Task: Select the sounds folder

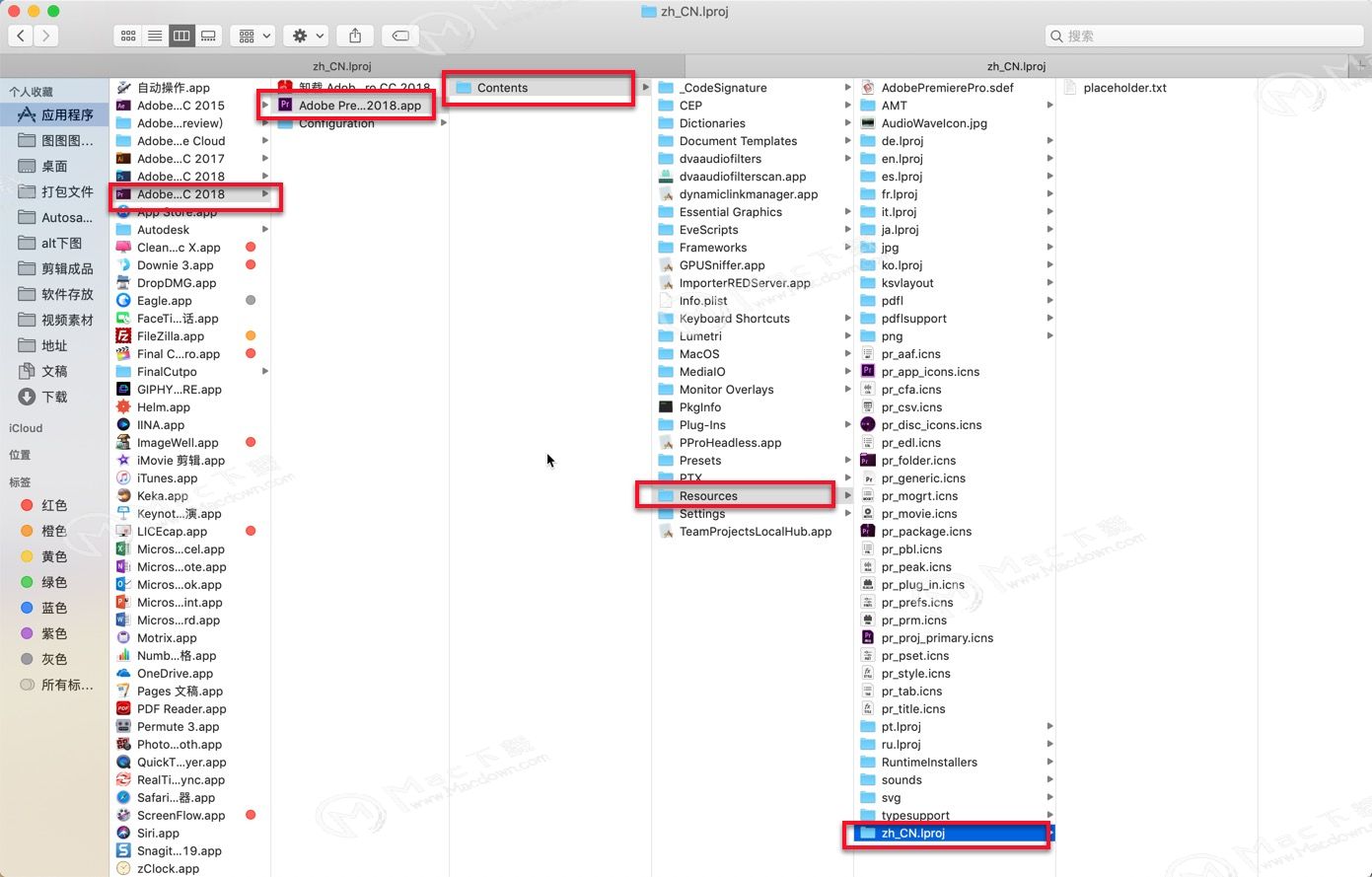Action: tap(902, 780)
